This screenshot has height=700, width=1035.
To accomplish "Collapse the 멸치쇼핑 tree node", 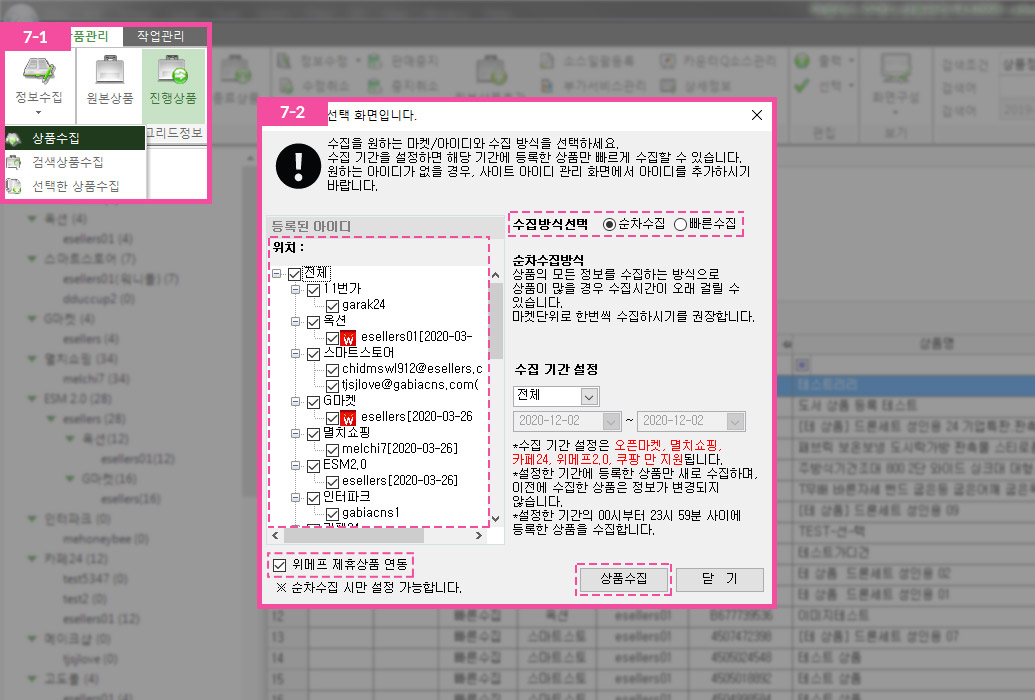I will coord(296,433).
